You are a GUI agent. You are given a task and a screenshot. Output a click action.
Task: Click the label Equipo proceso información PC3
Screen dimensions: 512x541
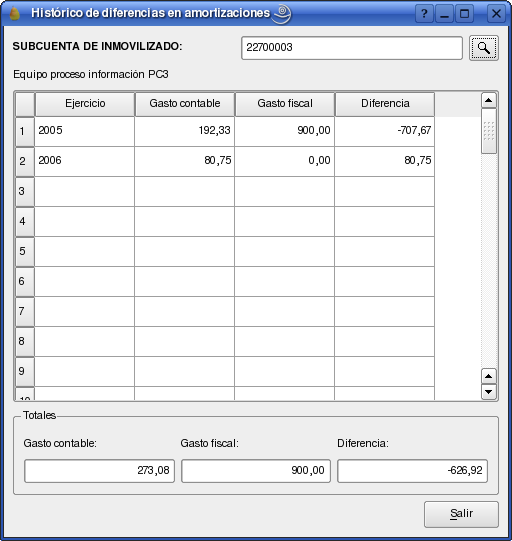pyautogui.click(x=91, y=75)
